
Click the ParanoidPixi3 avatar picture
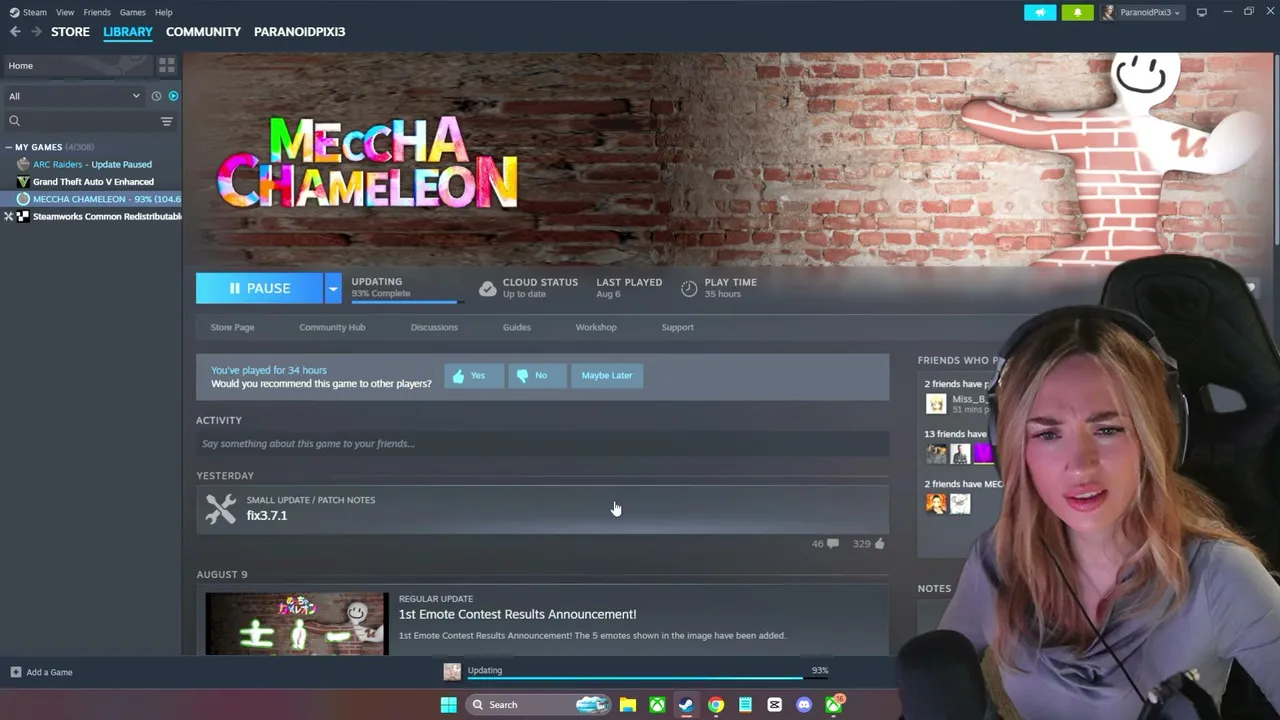[1109, 12]
